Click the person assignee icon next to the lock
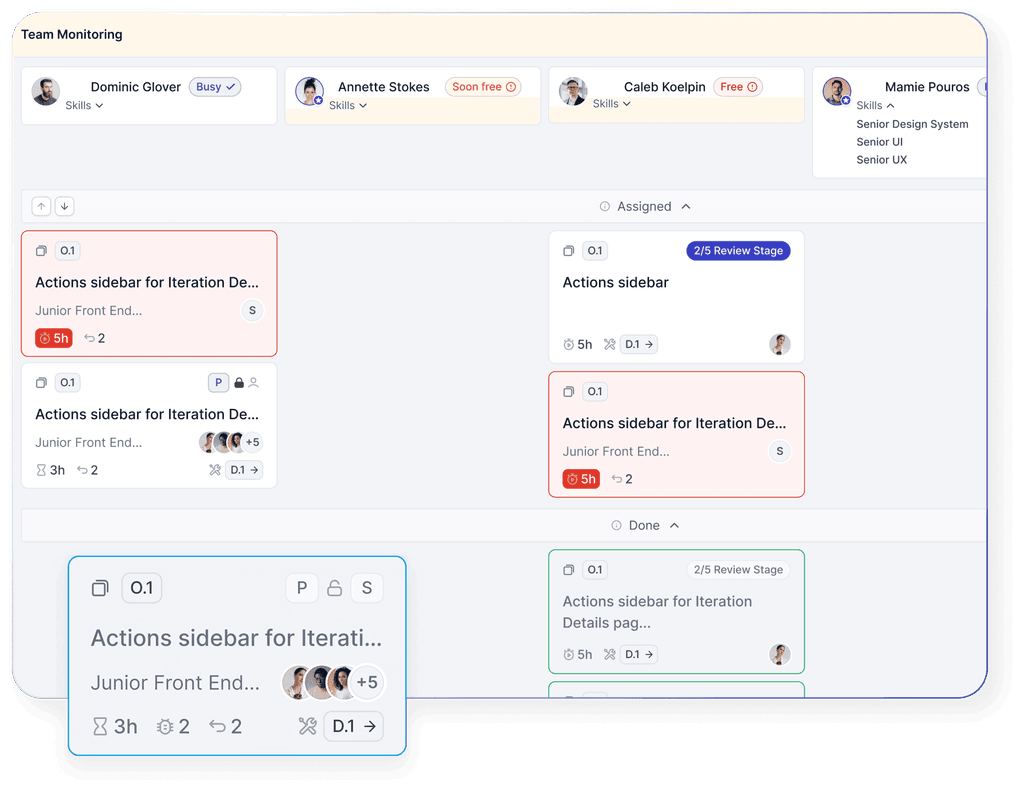The width and height of the screenshot is (1024, 792). pyautogui.click(x=252, y=382)
